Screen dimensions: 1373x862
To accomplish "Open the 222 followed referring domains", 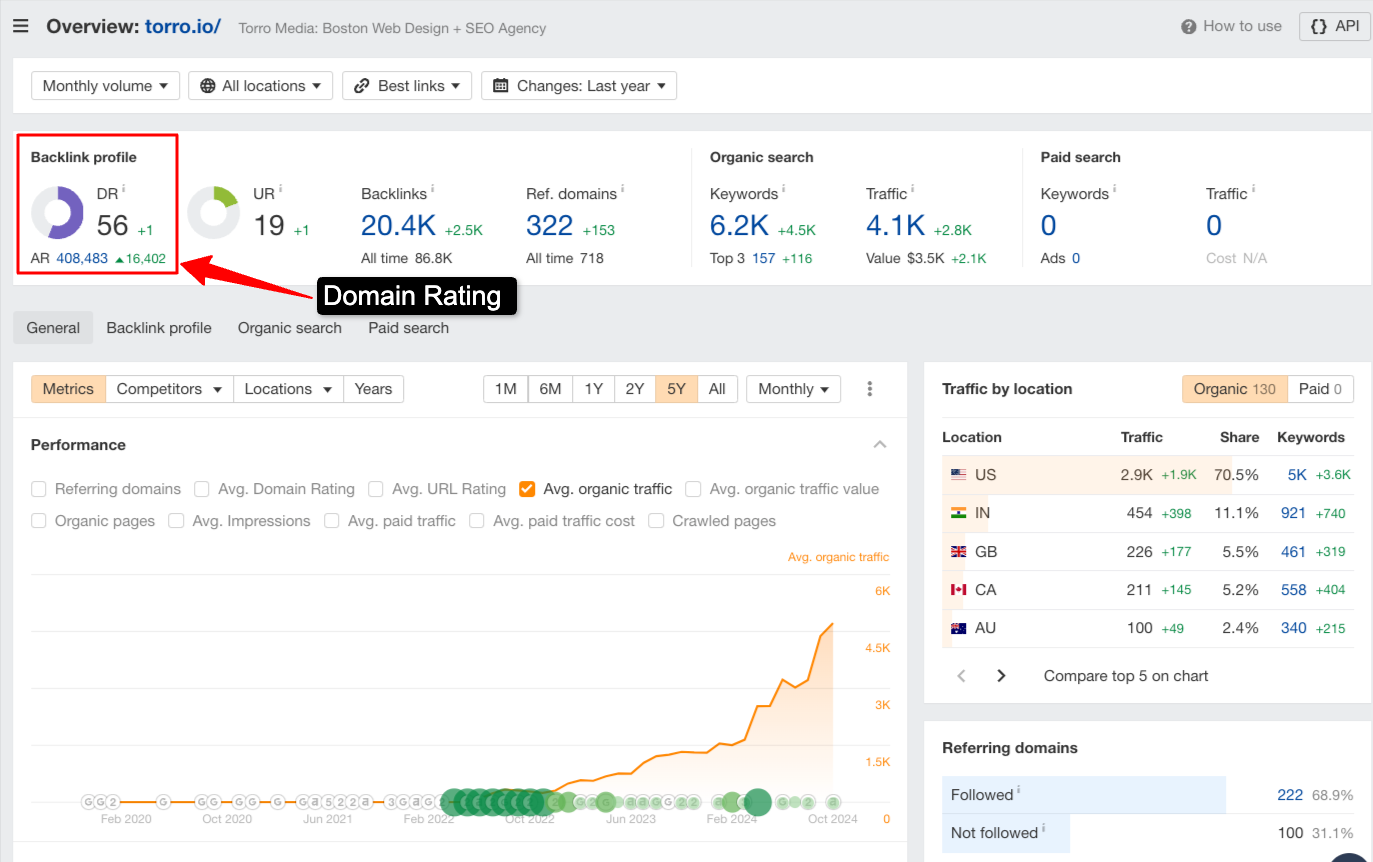I will tap(1290, 795).
